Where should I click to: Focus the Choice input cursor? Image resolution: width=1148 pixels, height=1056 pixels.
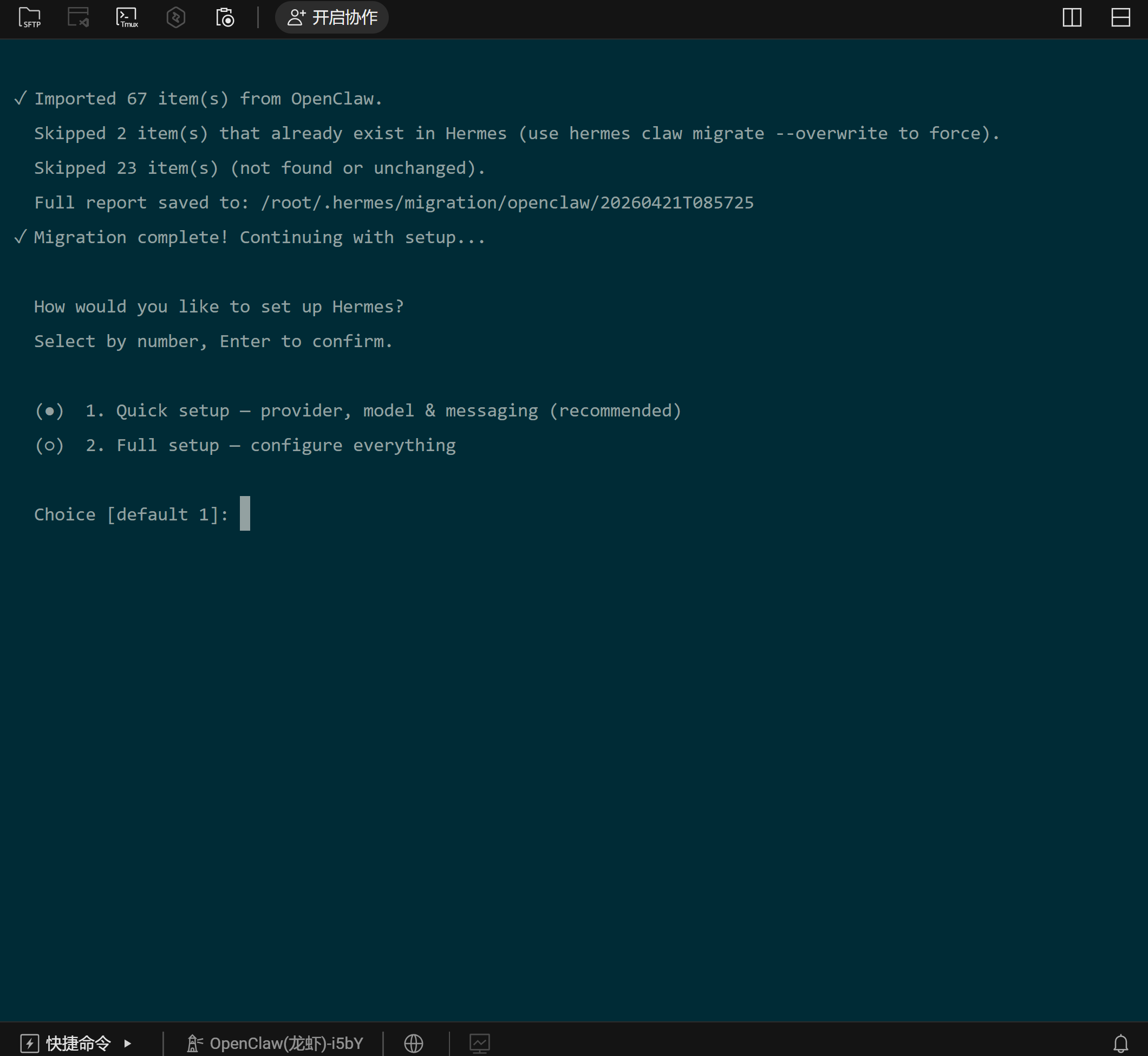coord(245,513)
